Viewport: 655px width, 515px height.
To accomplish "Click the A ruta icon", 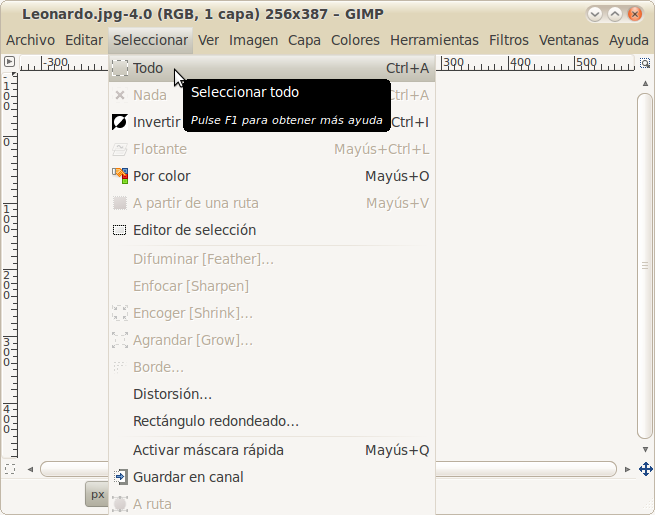I will (x=120, y=504).
